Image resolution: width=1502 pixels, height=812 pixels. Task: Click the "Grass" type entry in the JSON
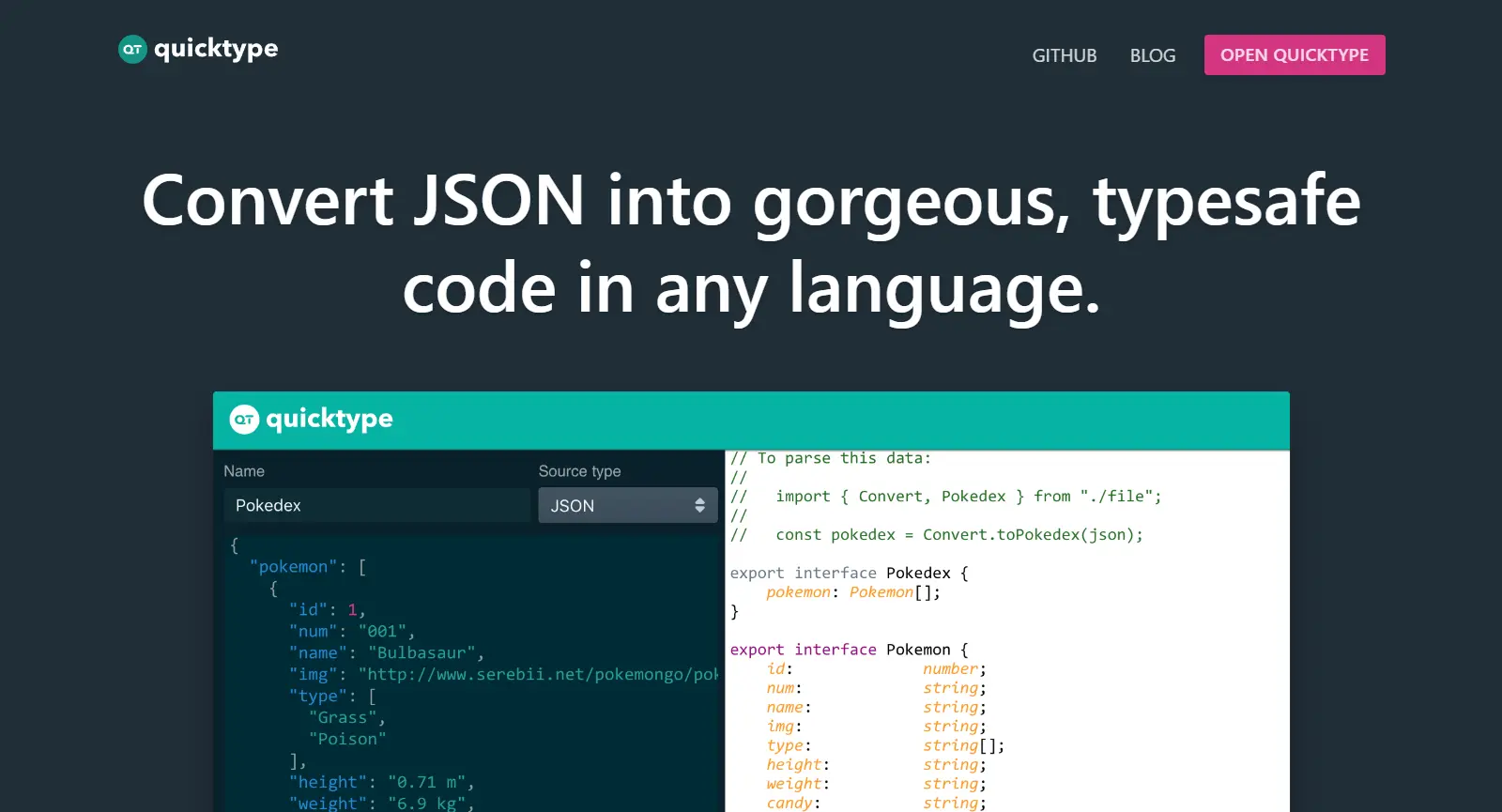pyautogui.click(x=343, y=718)
